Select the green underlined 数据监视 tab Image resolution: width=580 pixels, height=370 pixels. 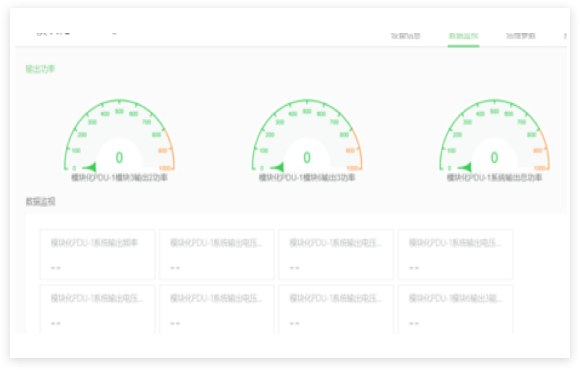pyautogui.click(x=463, y=36)
